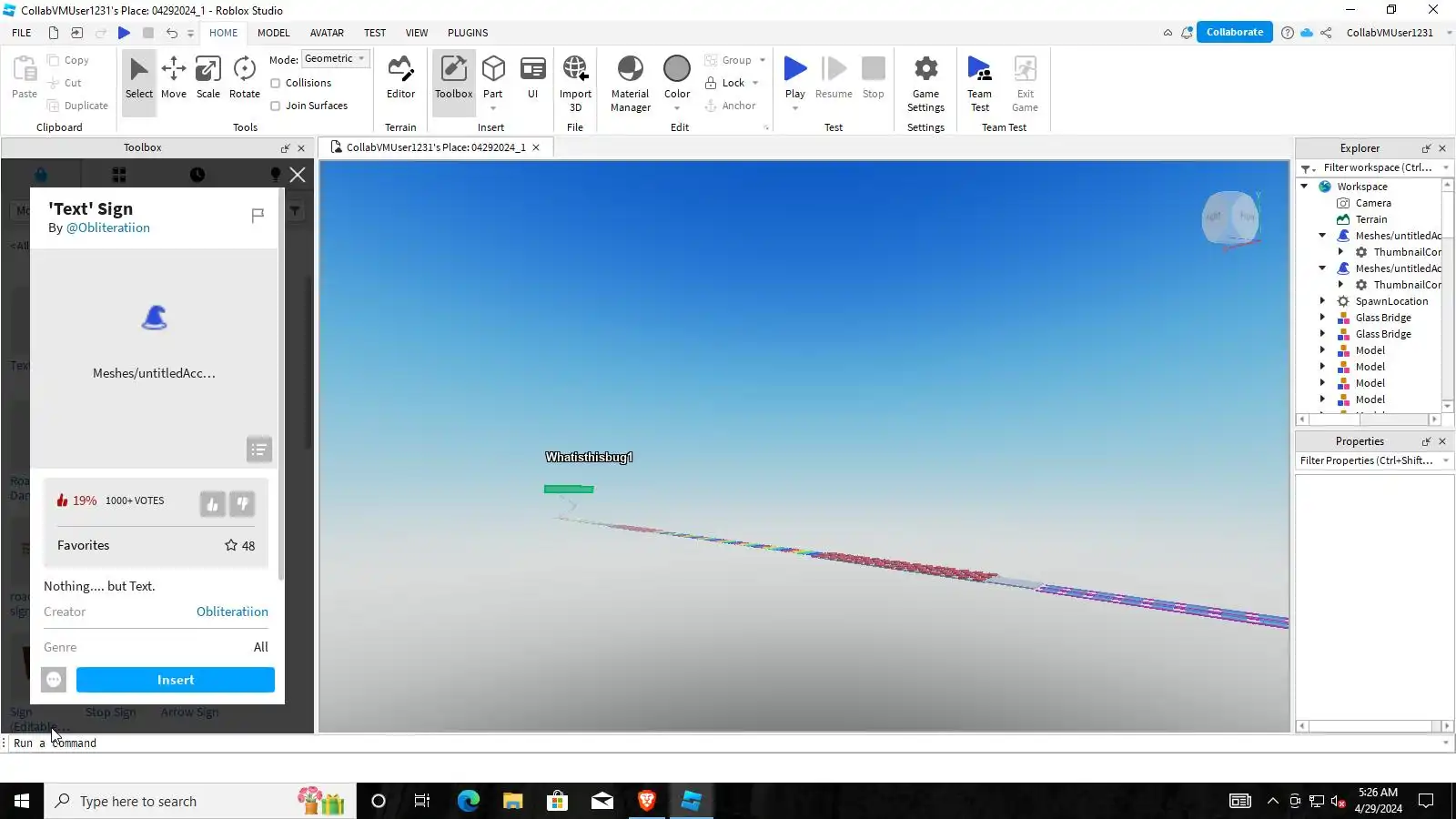Open the asset more options button

(x=54, y=680)
